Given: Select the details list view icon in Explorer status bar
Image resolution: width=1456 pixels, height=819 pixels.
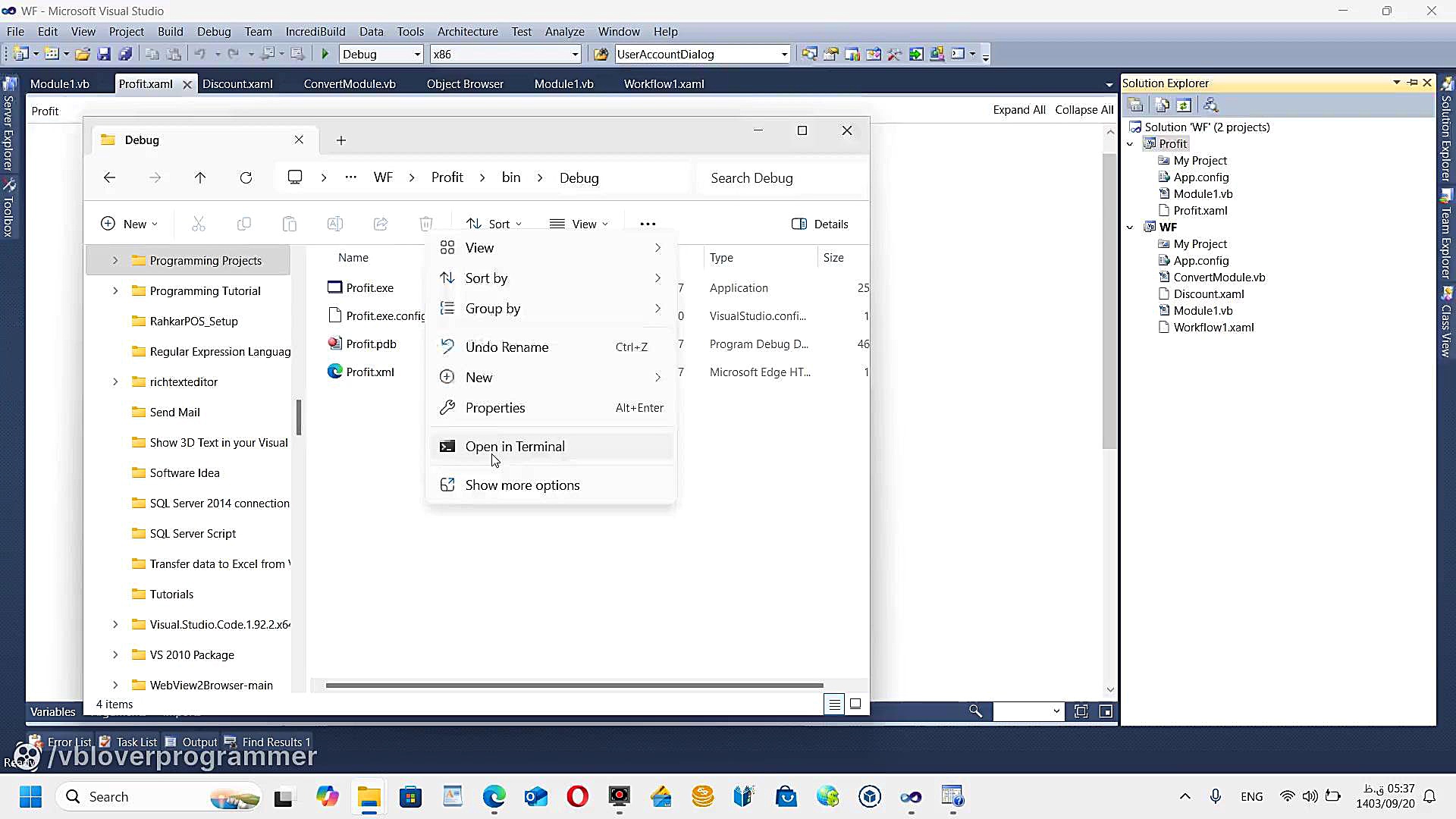Looking at the screenshot, I should click(x=834, y=704).
